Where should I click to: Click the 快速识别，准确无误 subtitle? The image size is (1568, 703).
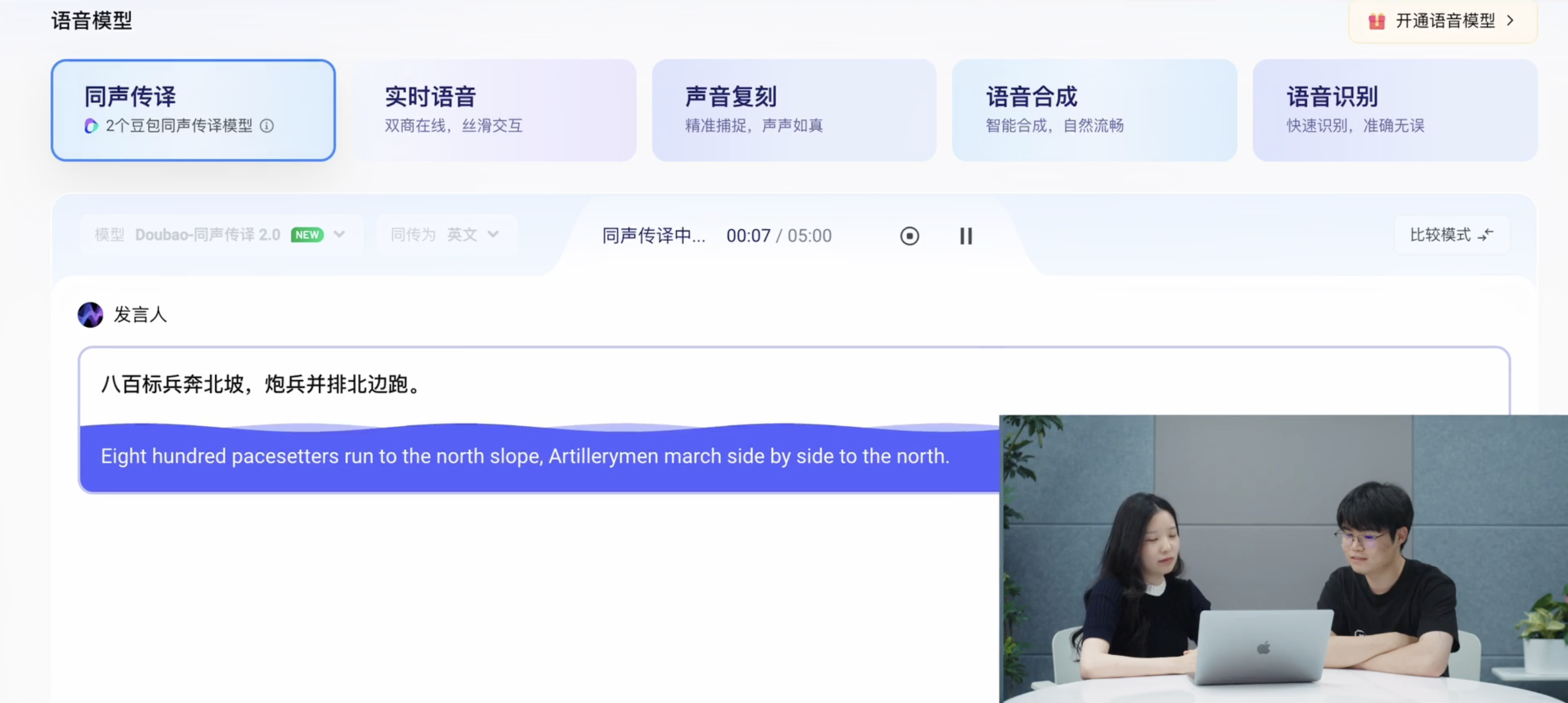click(1355, 125)
